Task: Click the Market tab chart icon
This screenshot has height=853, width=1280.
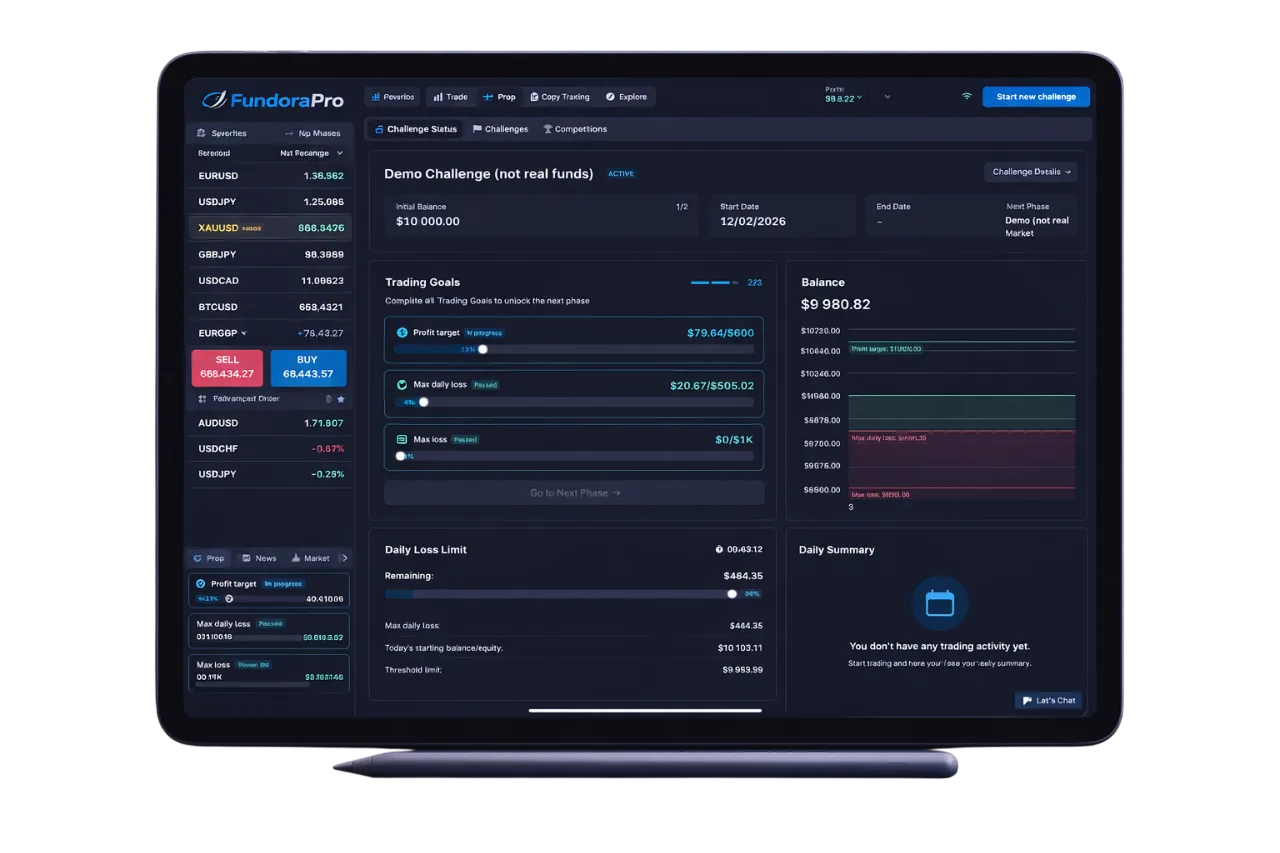Action: pyautogui.click(x=296, y=558)
